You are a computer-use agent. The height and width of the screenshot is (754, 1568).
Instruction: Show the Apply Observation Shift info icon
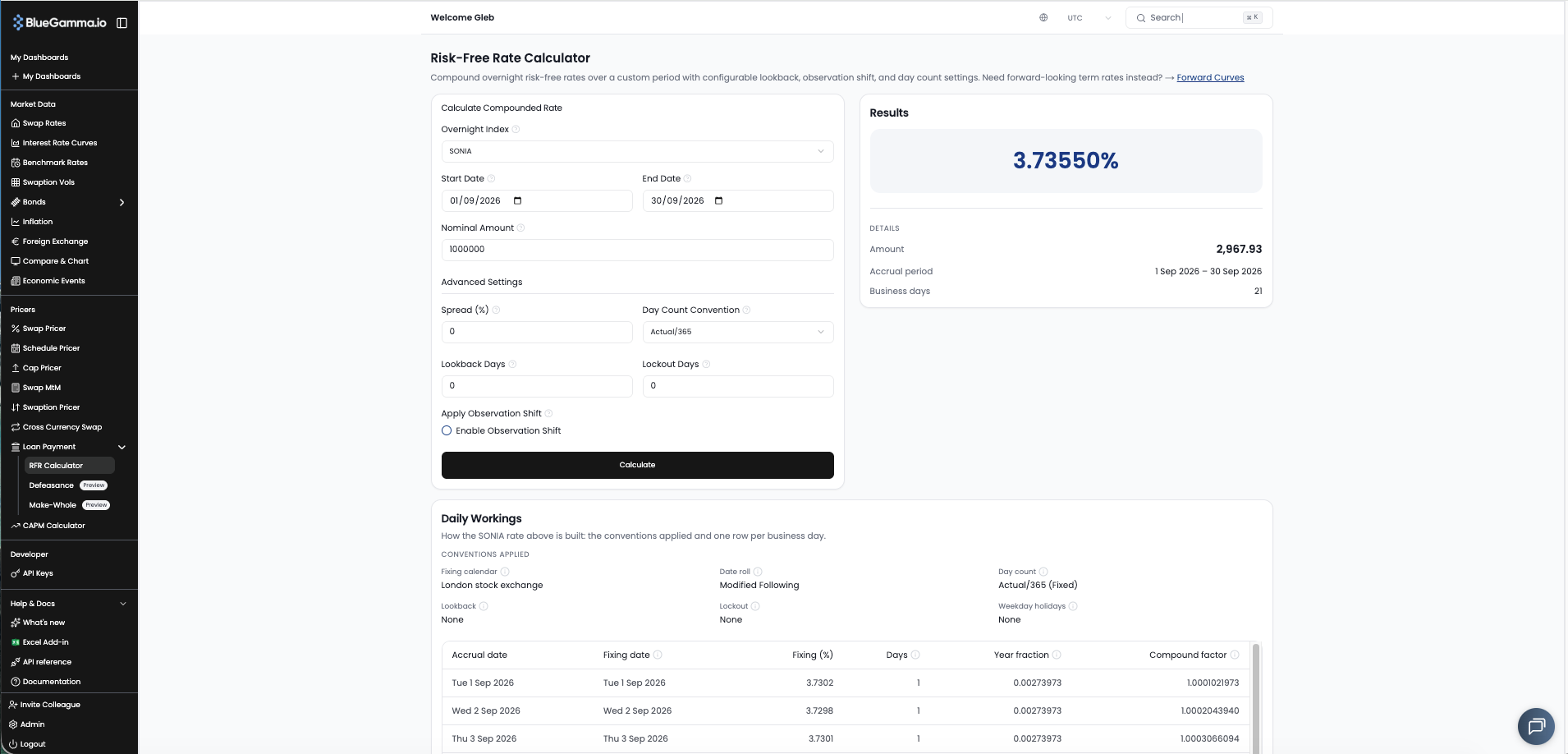[548, 413]
